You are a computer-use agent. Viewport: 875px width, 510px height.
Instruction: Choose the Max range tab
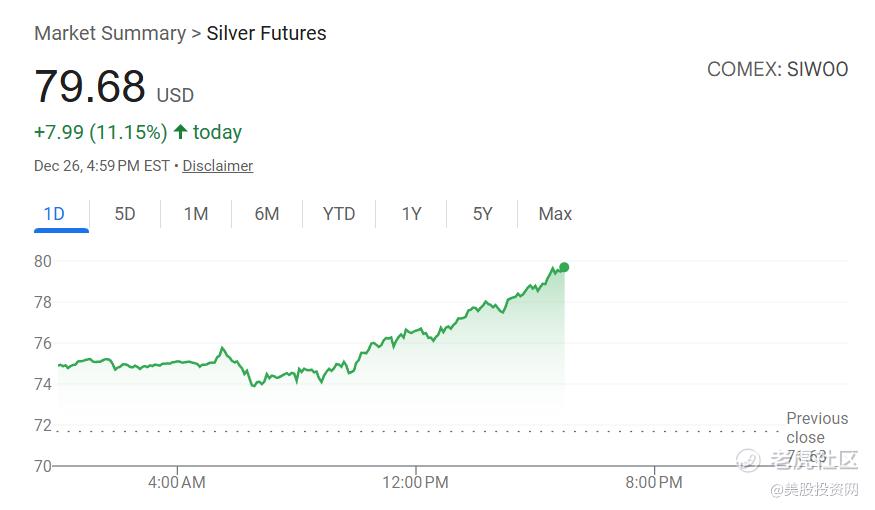point(555,214)
